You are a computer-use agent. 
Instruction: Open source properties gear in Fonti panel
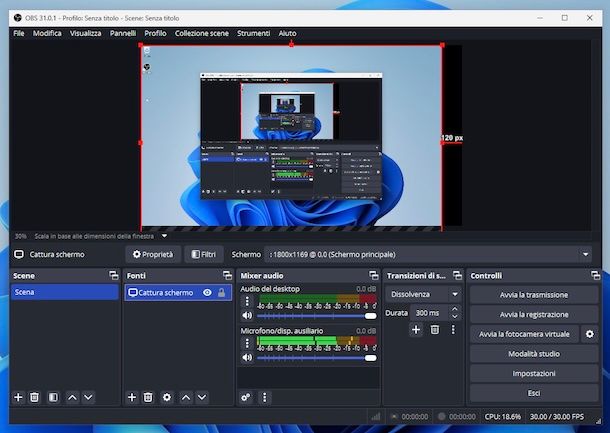pyautogui.click(x=167, y=397)
